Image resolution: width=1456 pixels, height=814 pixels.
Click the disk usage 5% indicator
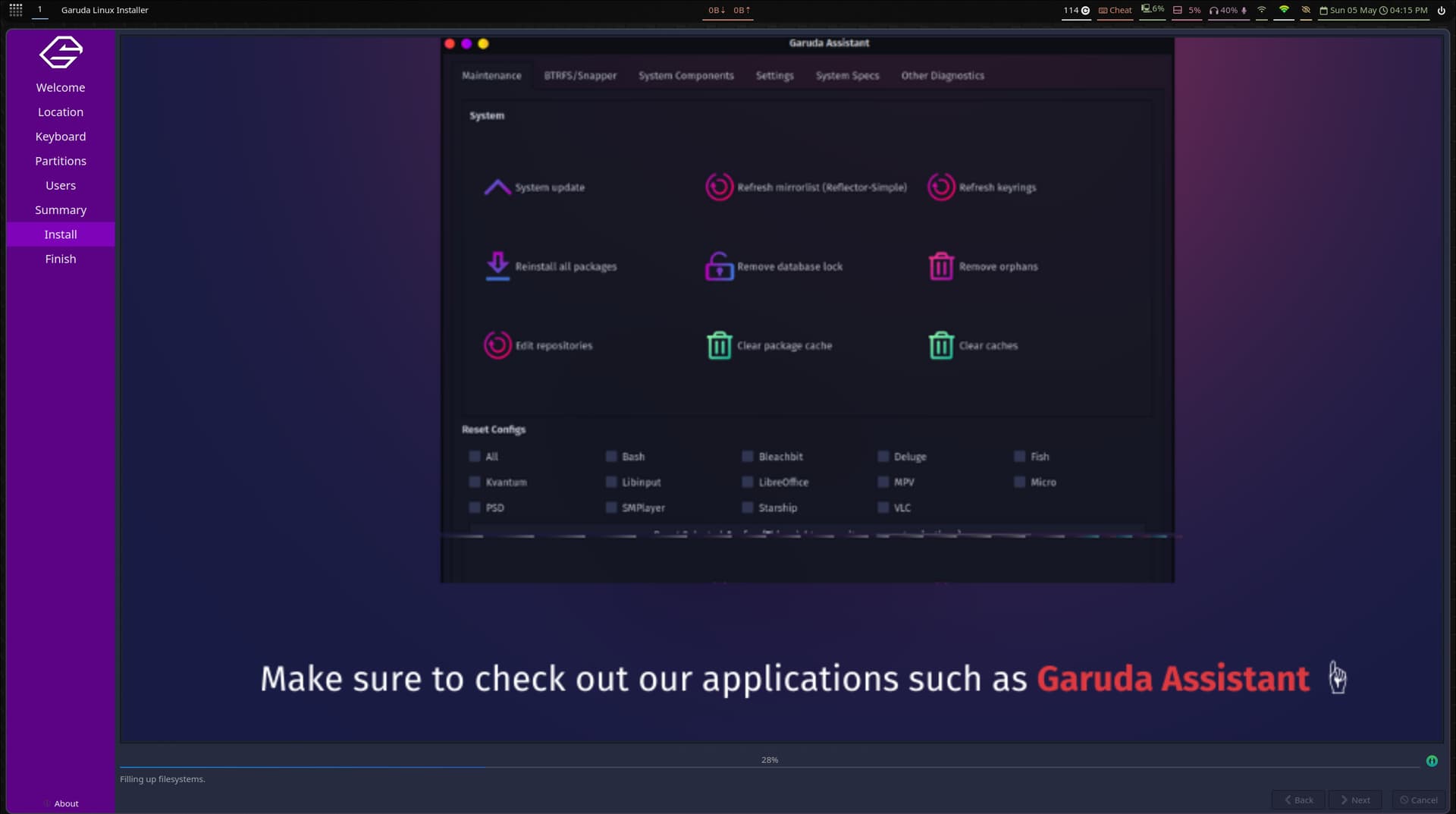coord(1187,11)
